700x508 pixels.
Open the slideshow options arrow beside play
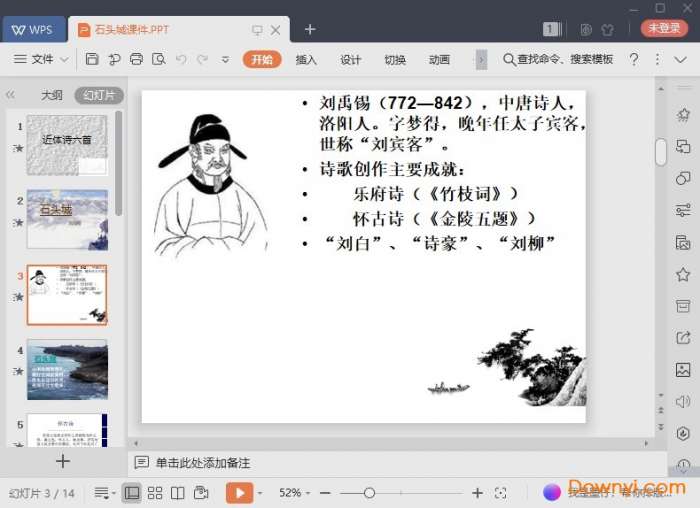[x=260, y=493]
